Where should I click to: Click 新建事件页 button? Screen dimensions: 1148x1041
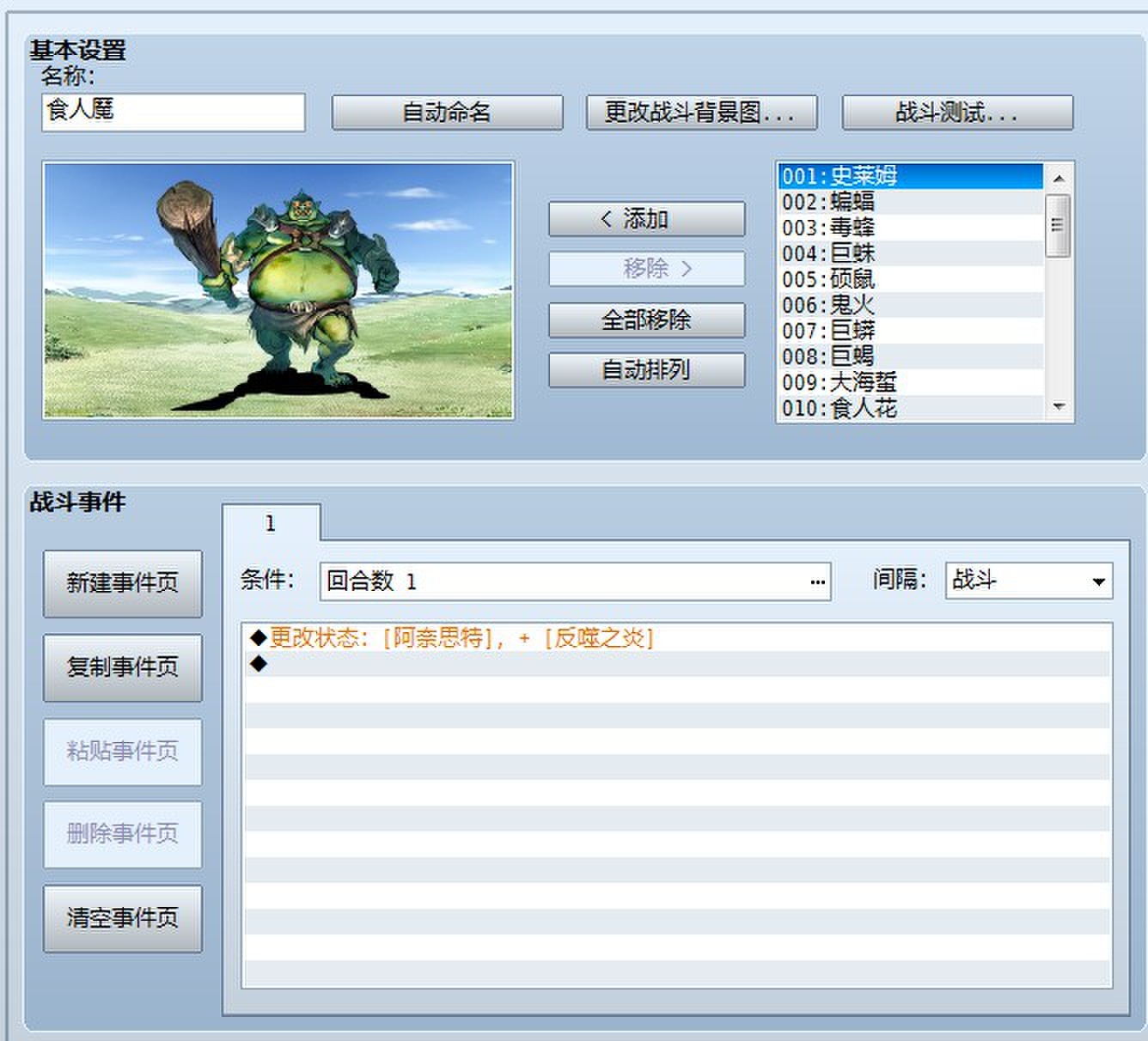pos(123,583)
